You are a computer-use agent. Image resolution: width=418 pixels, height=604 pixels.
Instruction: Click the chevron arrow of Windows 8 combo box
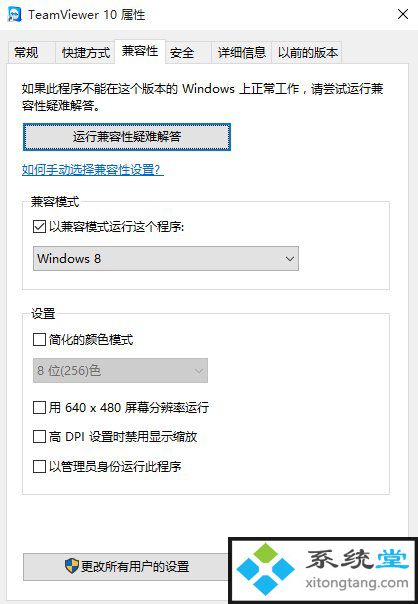(x=290, y=259)
